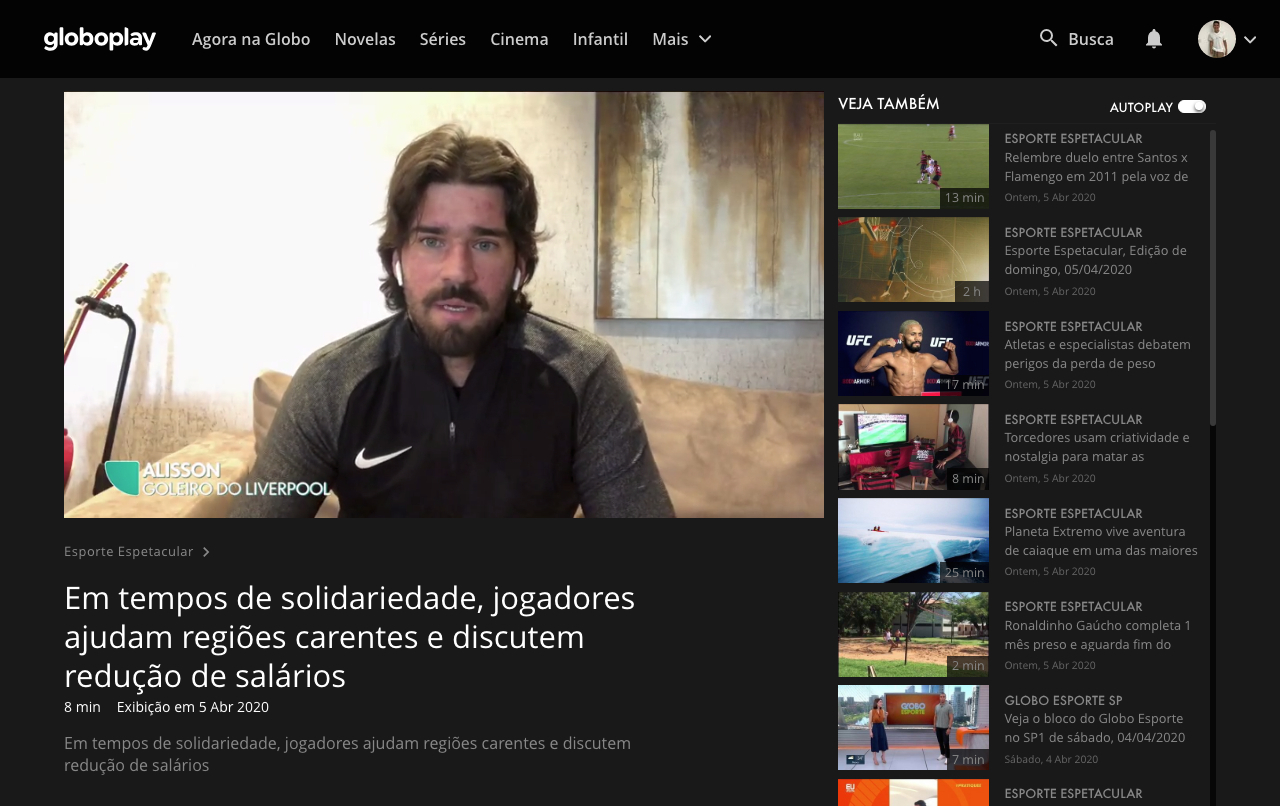The height and width of the screenshot is (806, 1280).
Task: Open the UFC weight loss video thumbnail
Action: (x=913, y=353)
